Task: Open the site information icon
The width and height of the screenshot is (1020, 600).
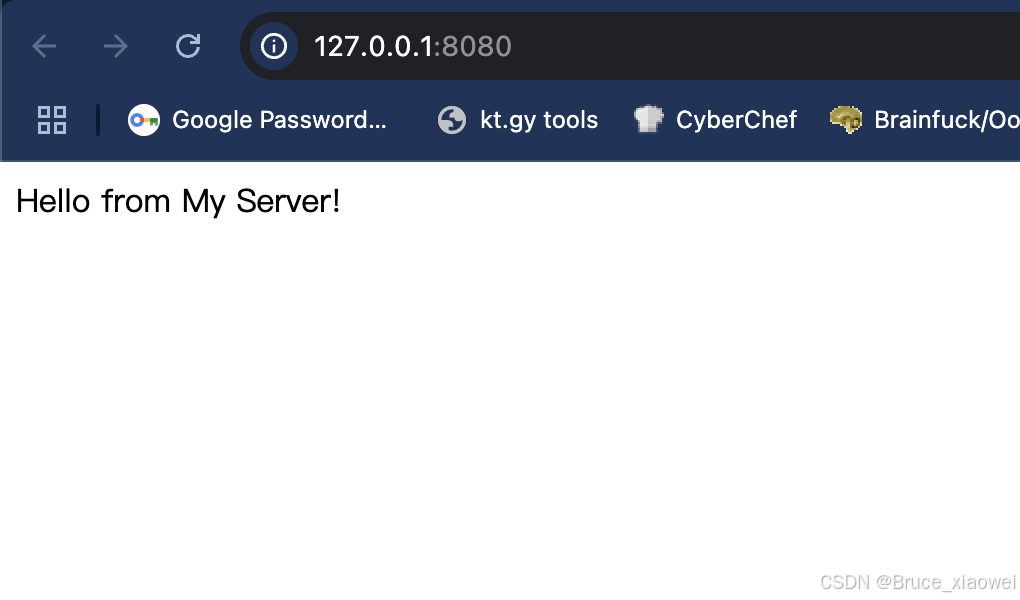Action: tap(273, 46)
